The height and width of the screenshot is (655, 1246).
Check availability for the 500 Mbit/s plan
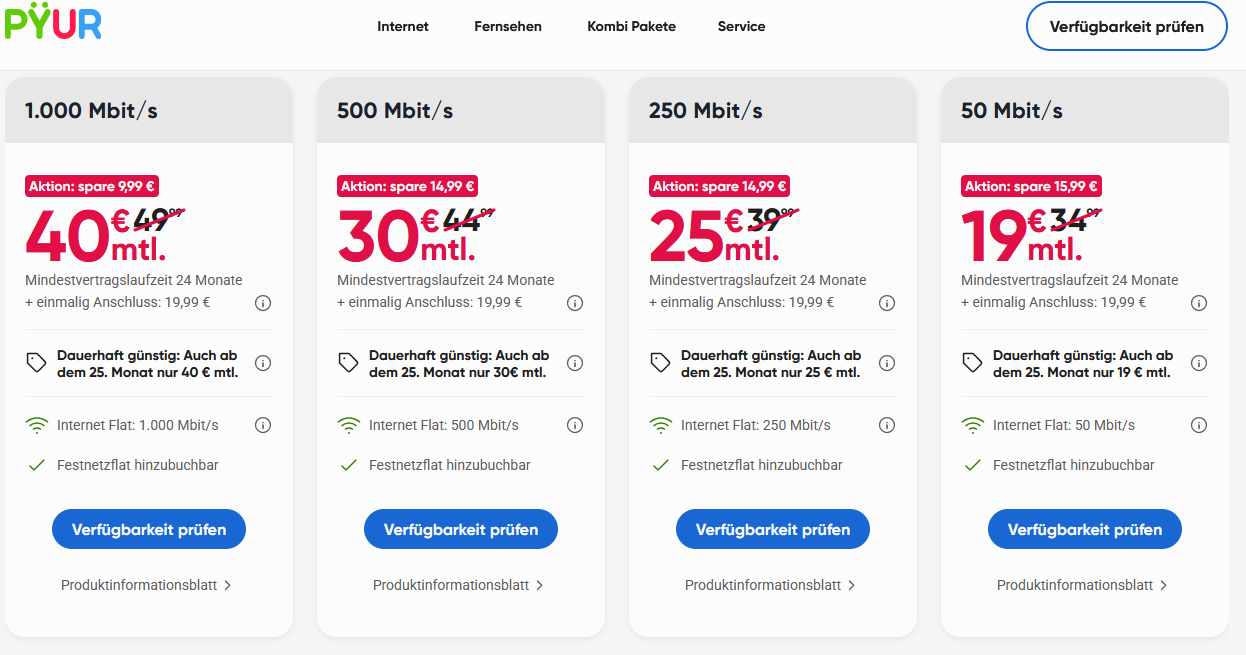point(461,529)
